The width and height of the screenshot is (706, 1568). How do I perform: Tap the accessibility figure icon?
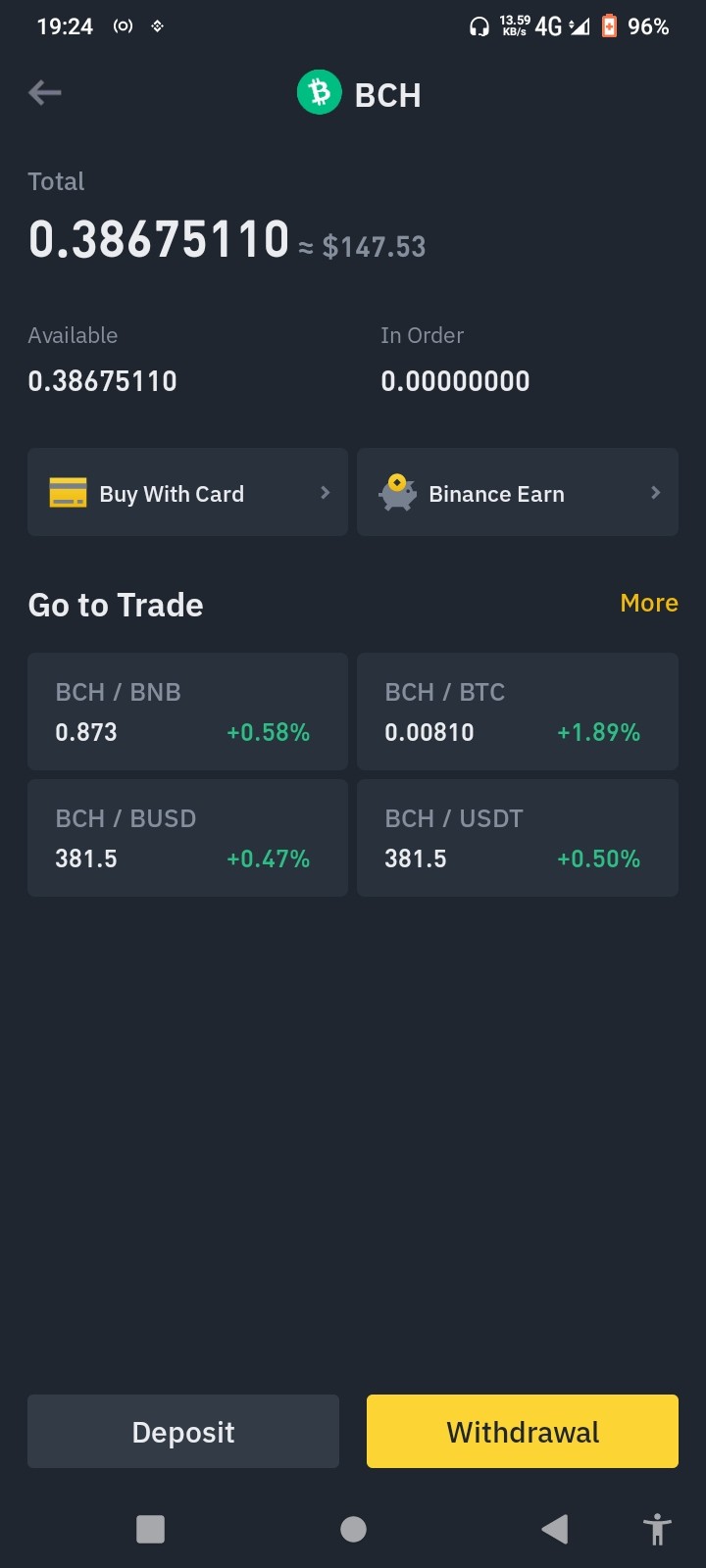click(x=657, y=1529)
